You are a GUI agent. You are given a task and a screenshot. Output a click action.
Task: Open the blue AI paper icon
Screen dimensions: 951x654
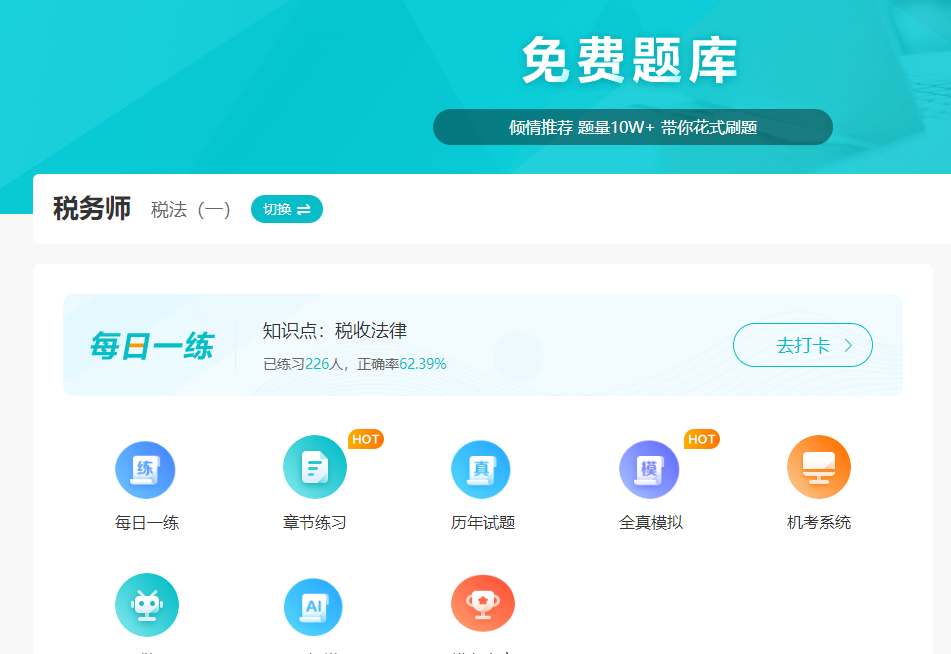pyautogui.click(x=314, y=606)
